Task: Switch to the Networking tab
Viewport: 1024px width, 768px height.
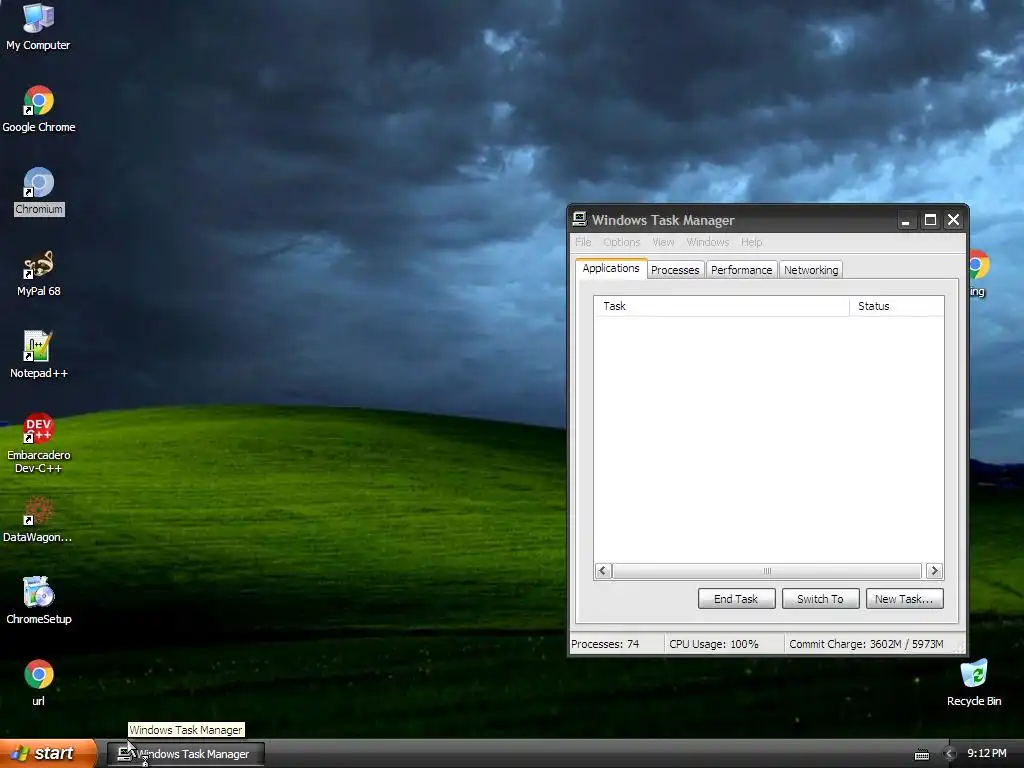Action: 811,270
